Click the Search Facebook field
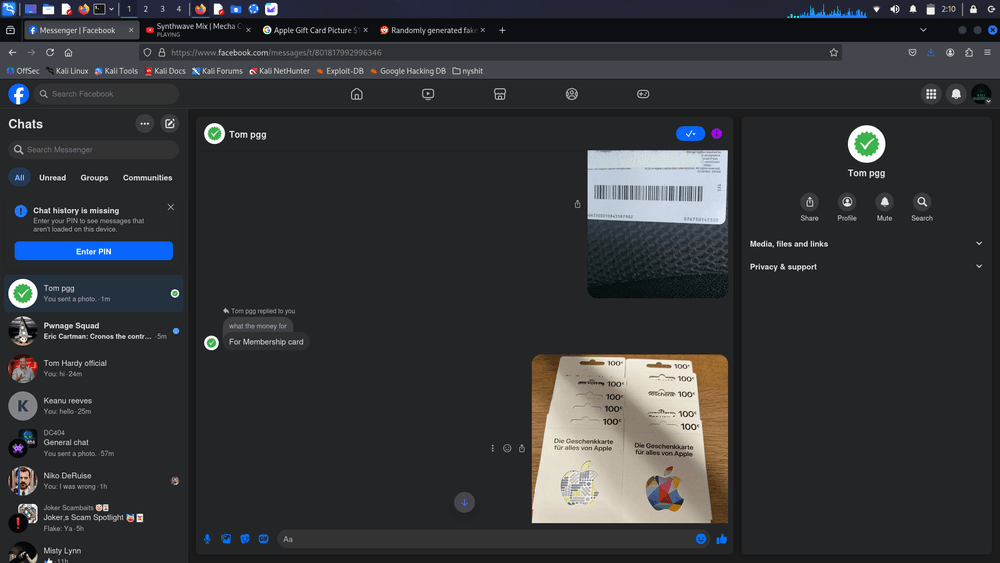1000x563 pixels. (x=106, y=94)
